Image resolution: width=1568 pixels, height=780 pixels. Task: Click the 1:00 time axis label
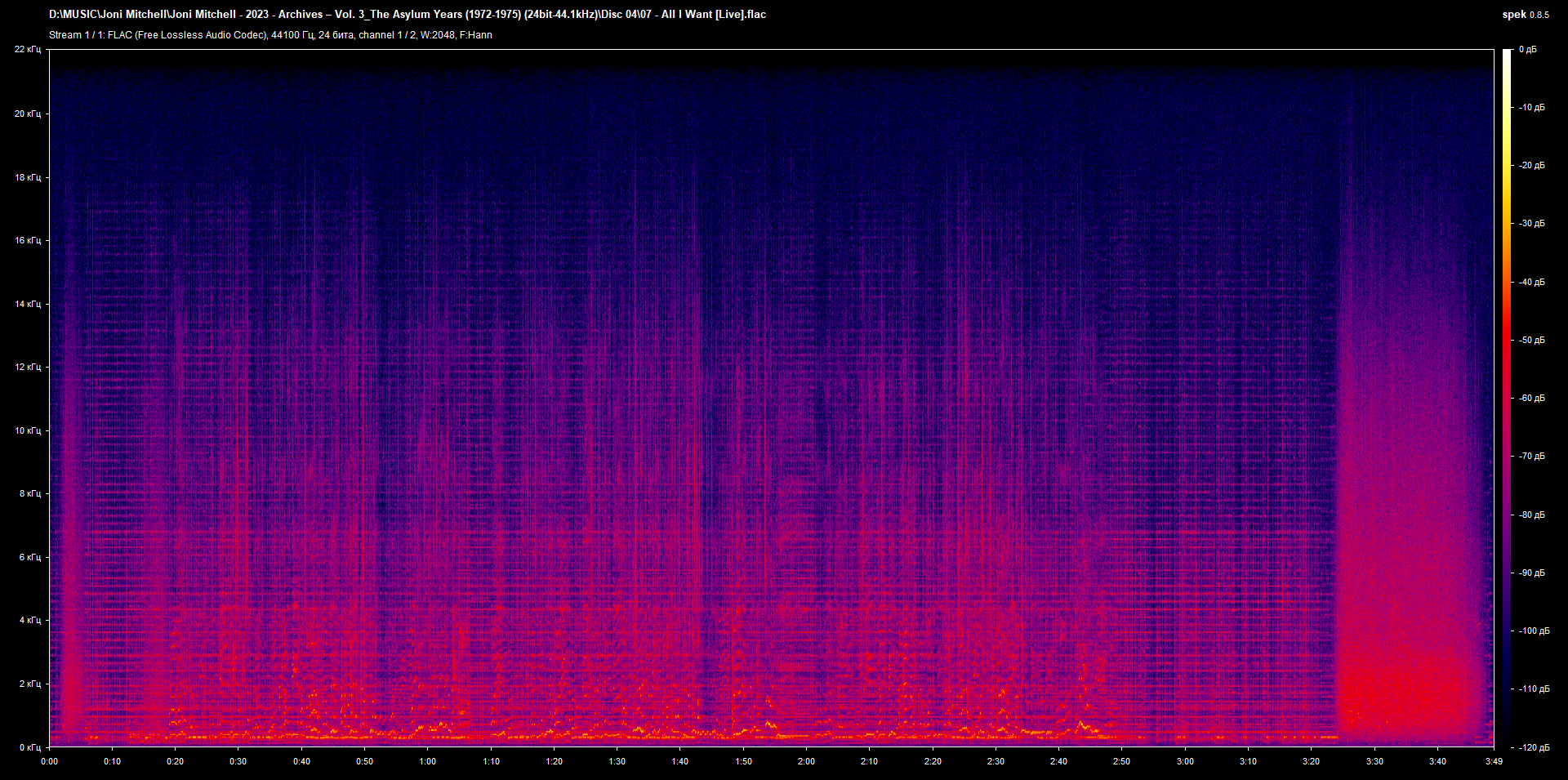pyautogui.click(x=427, y=761)
